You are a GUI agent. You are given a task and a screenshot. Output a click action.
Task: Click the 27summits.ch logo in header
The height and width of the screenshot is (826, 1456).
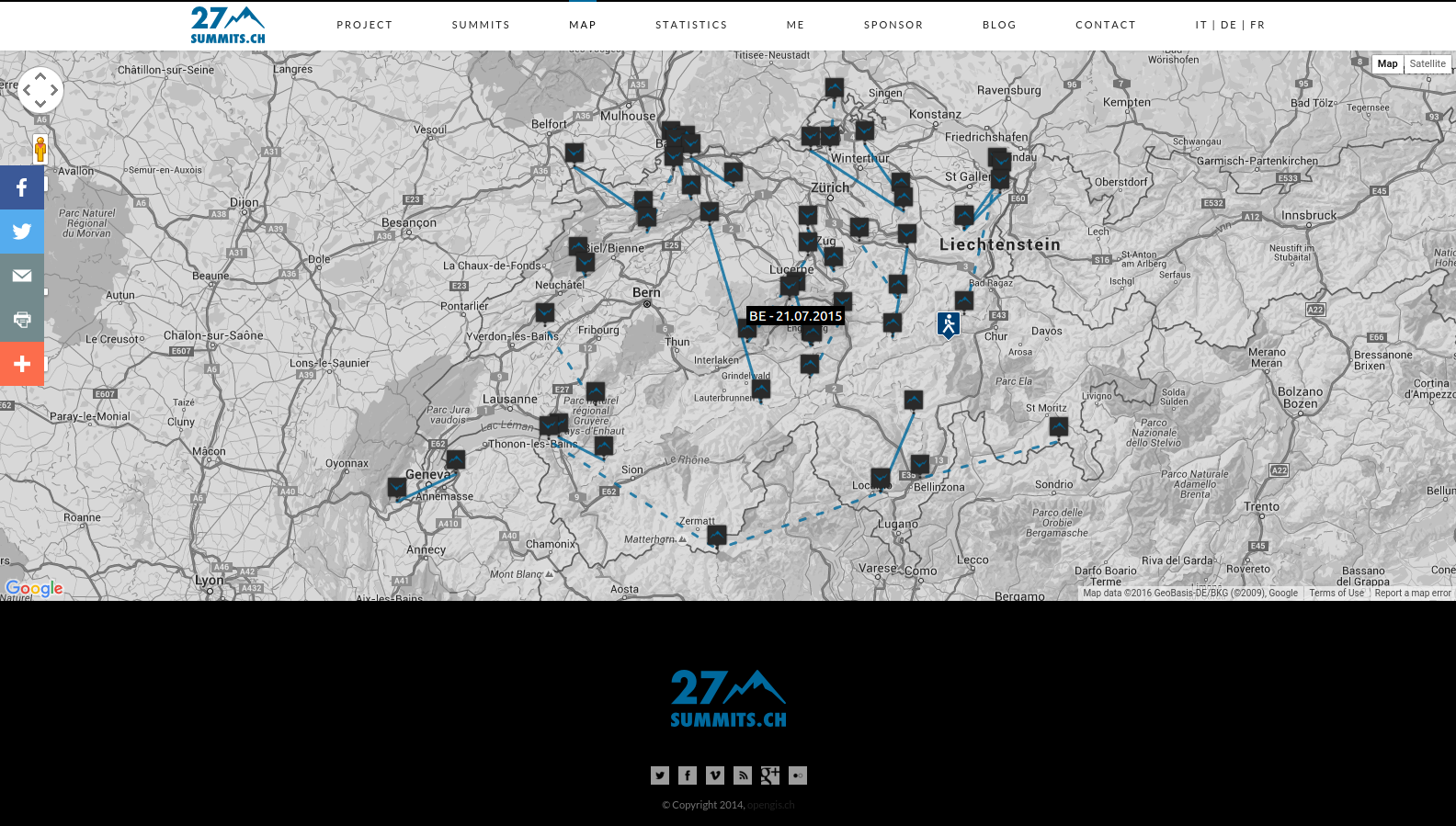(x=228, y=25)
